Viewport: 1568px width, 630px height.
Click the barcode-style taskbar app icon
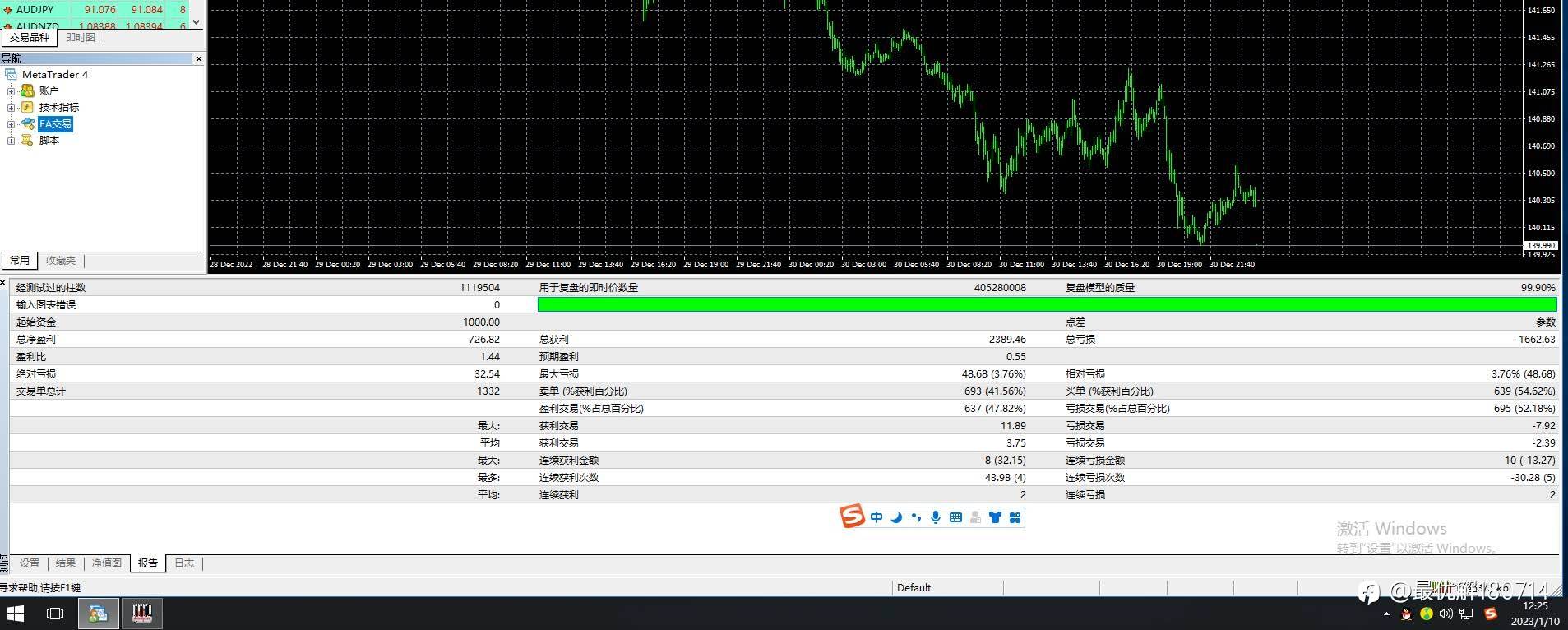[143, 614]
